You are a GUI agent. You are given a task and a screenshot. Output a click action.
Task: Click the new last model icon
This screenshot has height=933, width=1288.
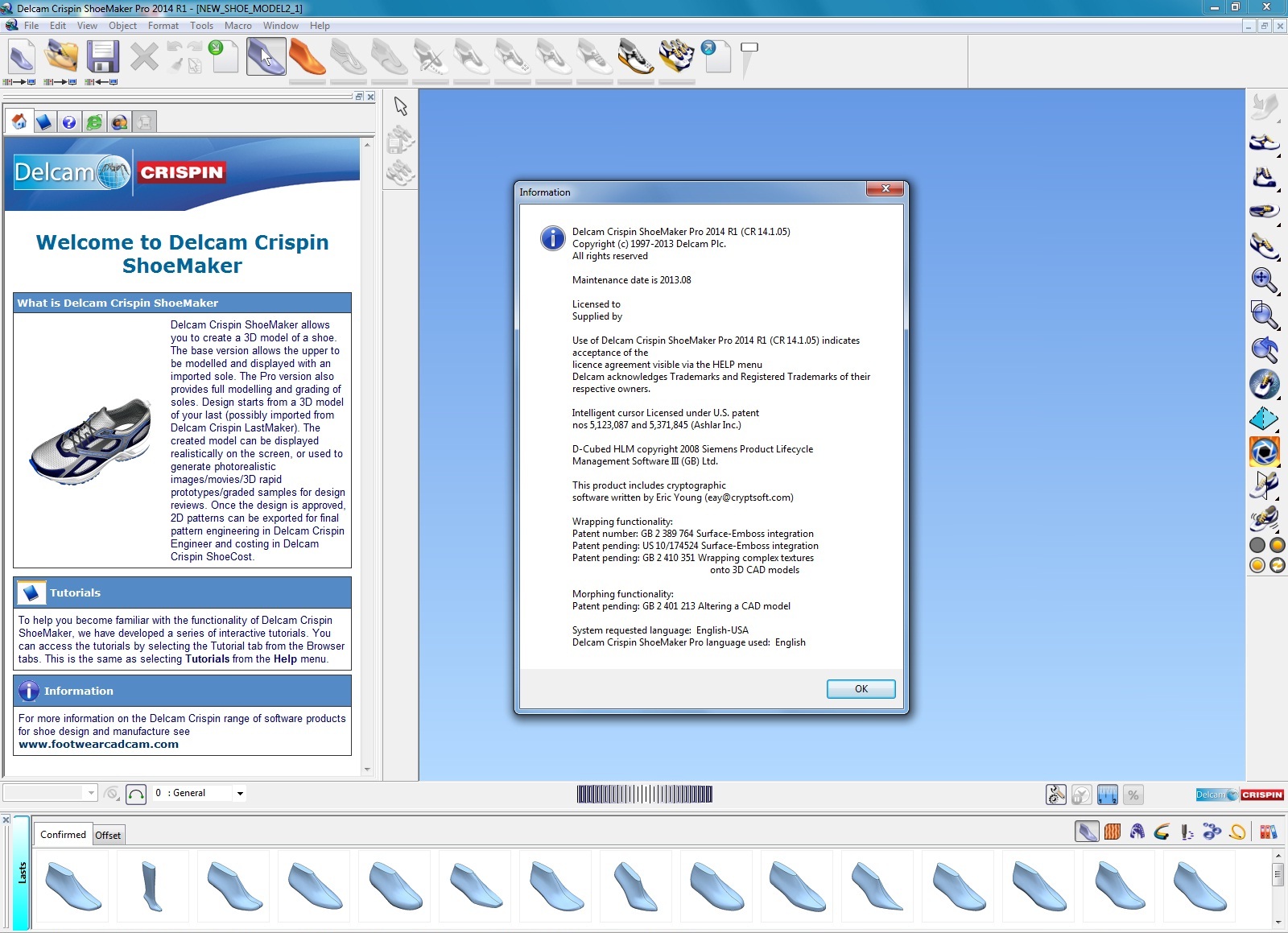[22, 57]
